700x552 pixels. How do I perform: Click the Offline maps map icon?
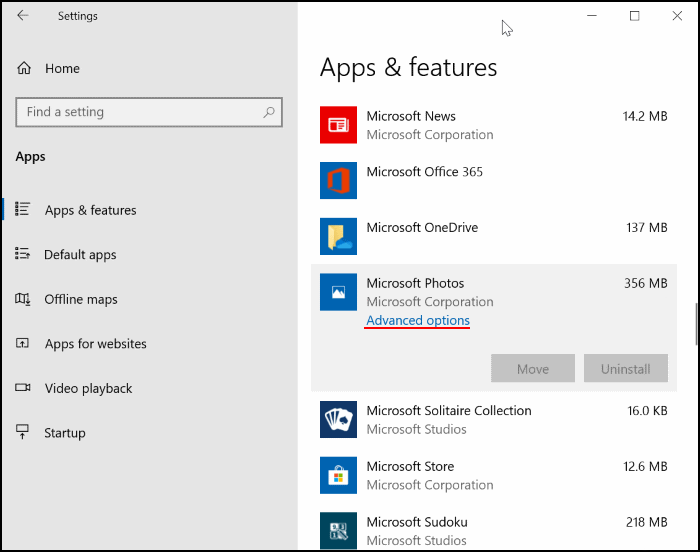tap(22, 299)
